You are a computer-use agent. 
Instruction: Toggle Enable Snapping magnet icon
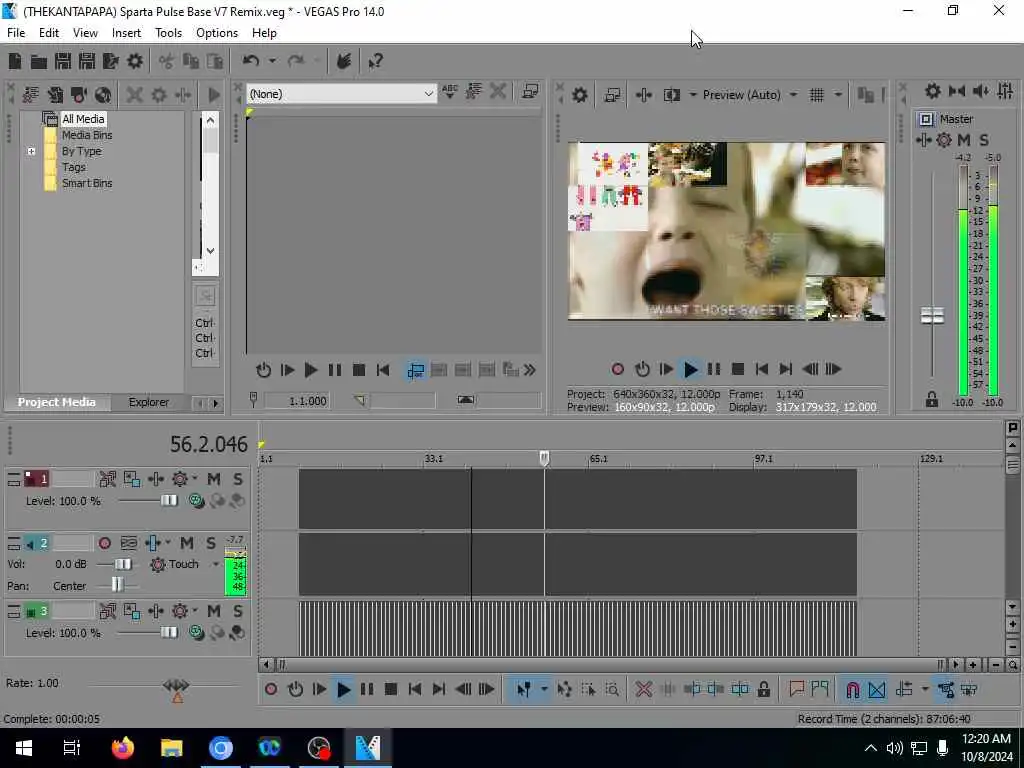point(852,689)
